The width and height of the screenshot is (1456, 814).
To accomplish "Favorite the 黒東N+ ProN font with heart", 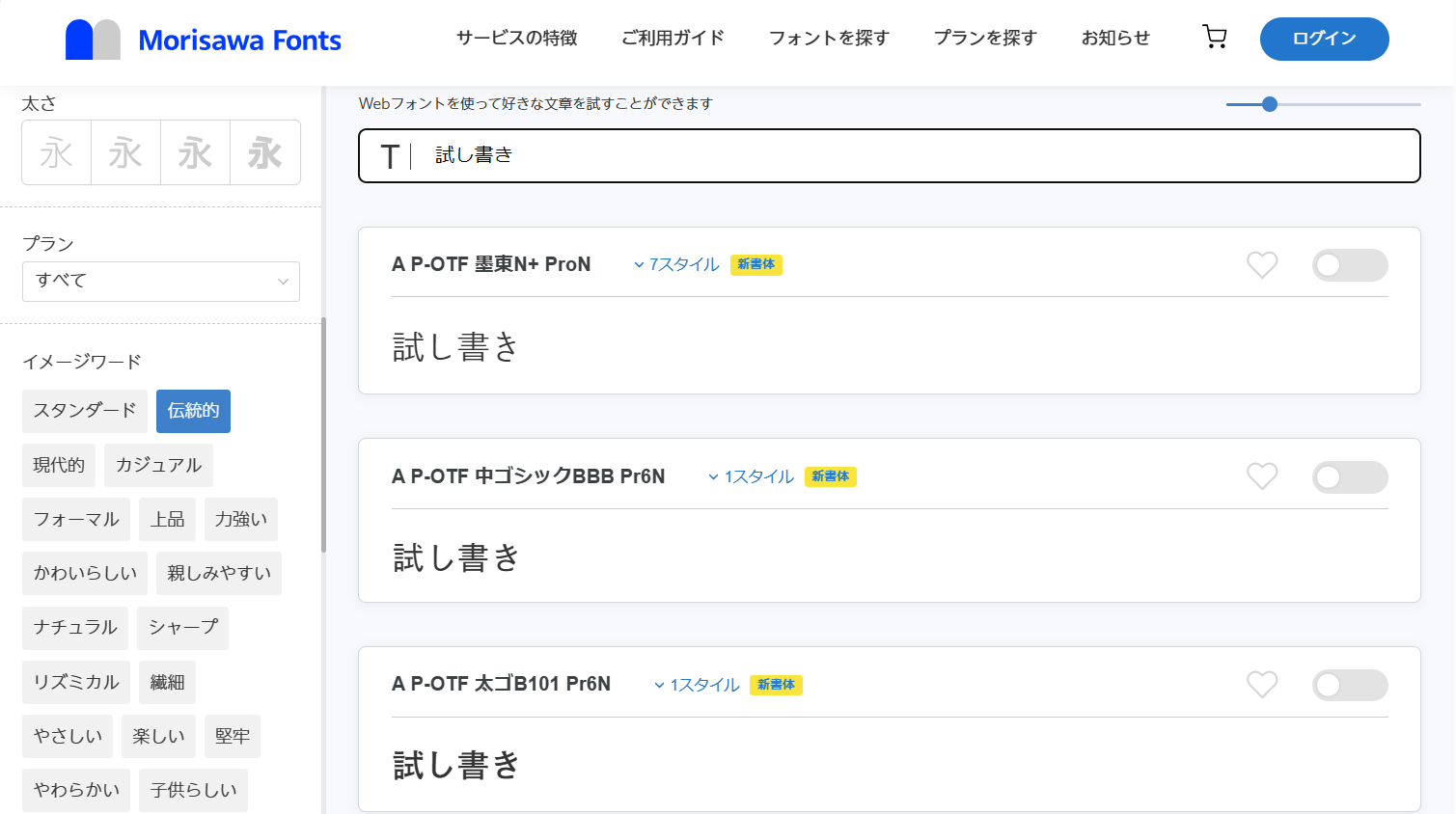I will point(1261,264).
